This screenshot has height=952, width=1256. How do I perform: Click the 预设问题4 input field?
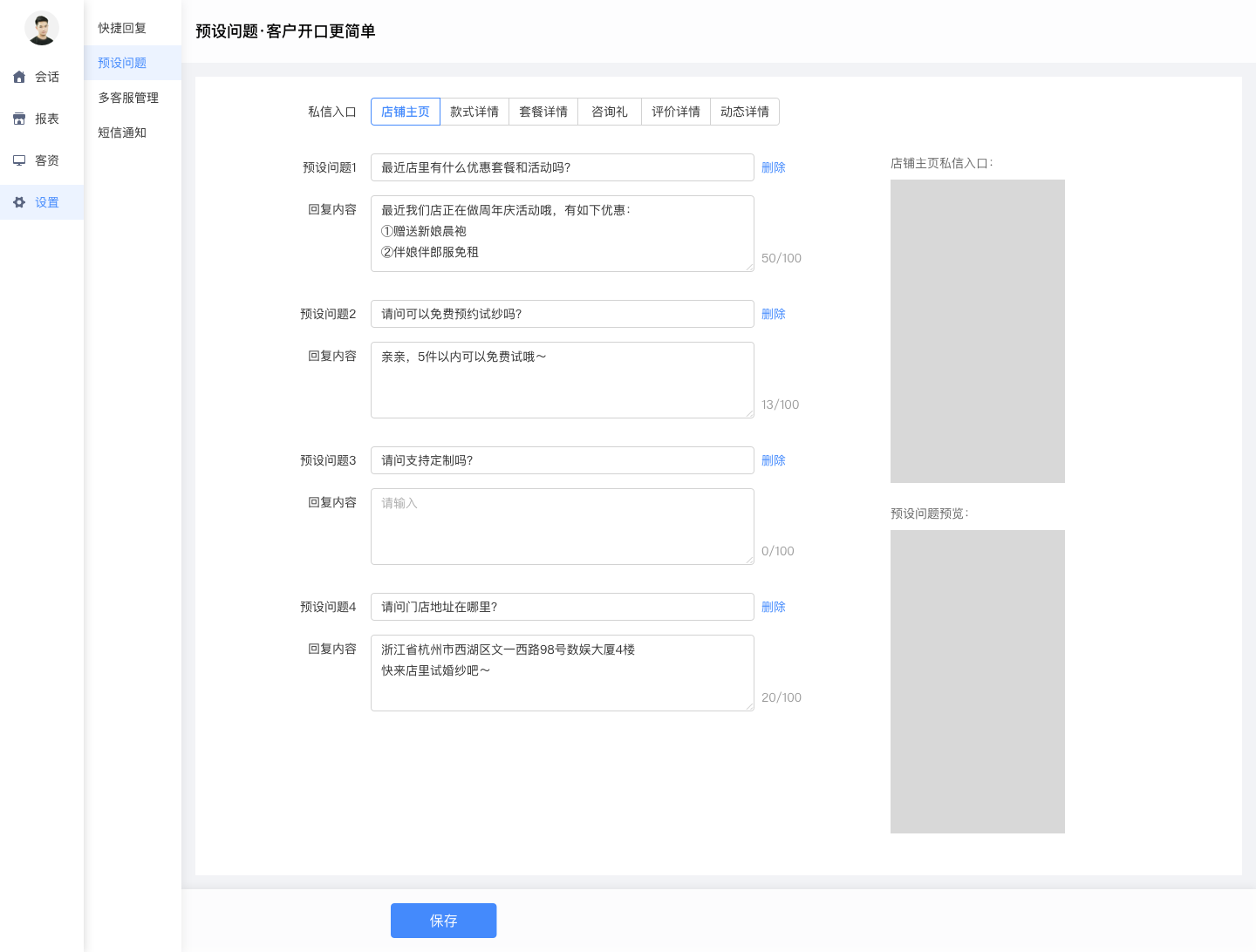563,607
